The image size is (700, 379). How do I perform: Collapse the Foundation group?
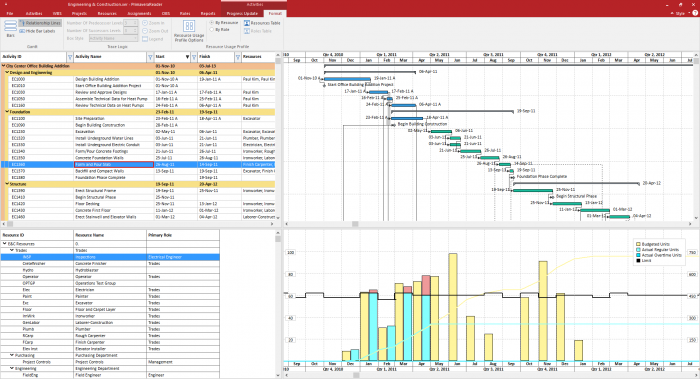point(7,112)
